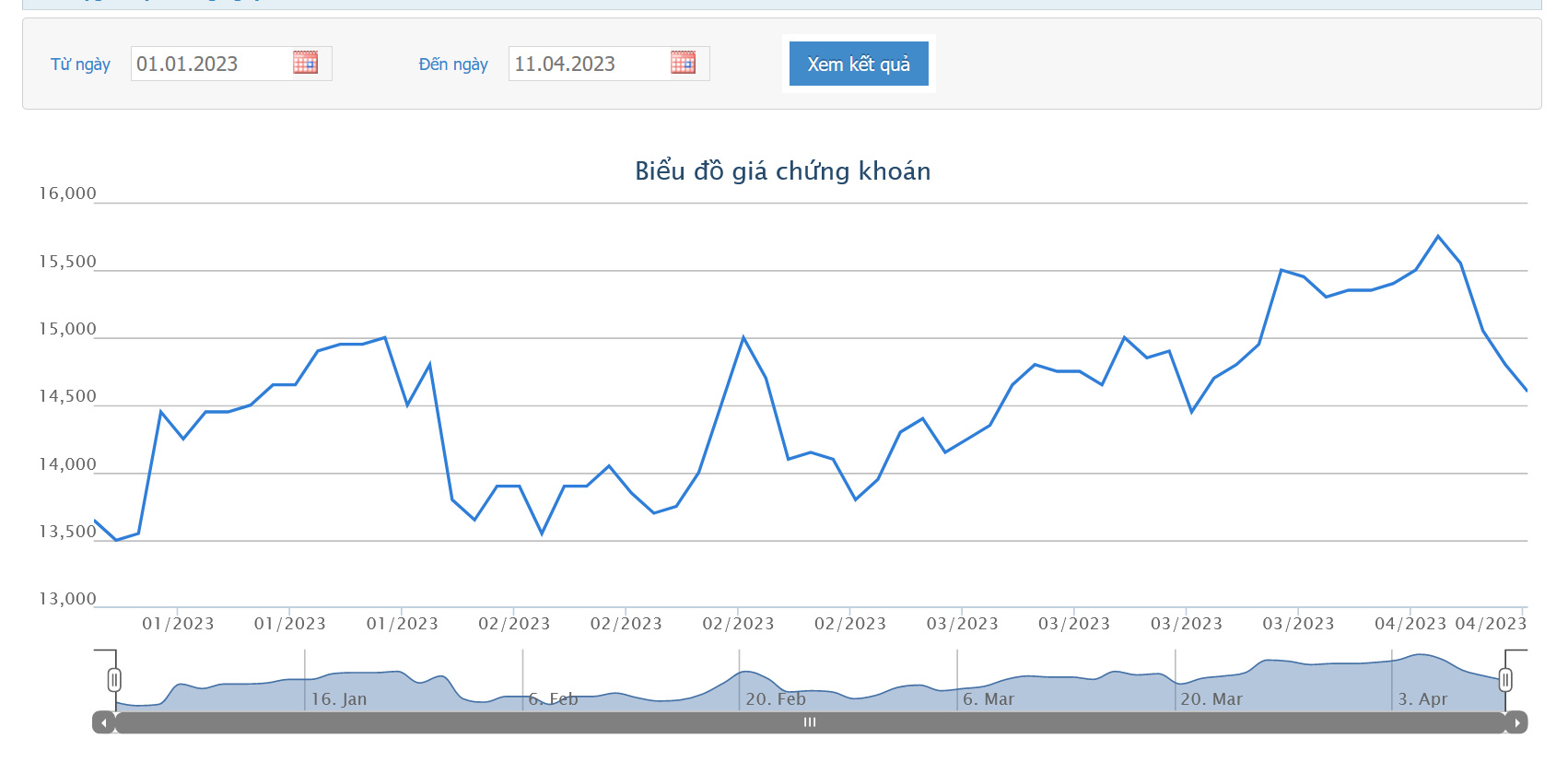
Task: Click the '3. Apr' navigator marker
Action: pyautogui.click(x=1422, y=699)
